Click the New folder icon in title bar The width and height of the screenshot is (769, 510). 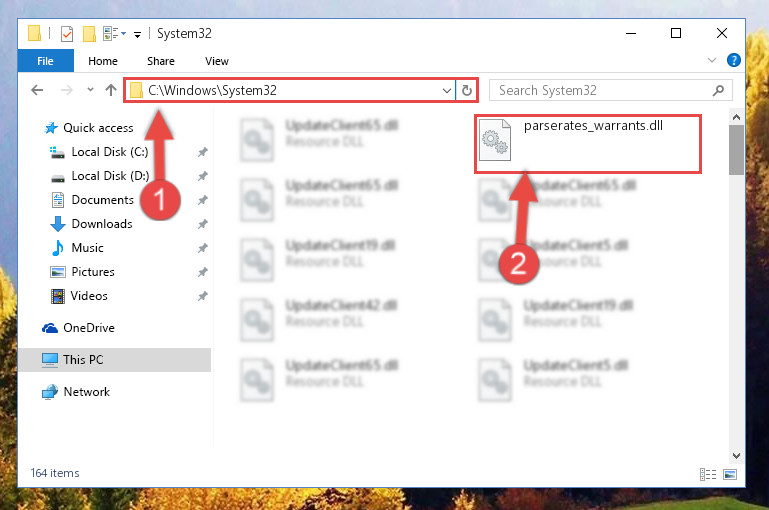click(x=89, y=34)
